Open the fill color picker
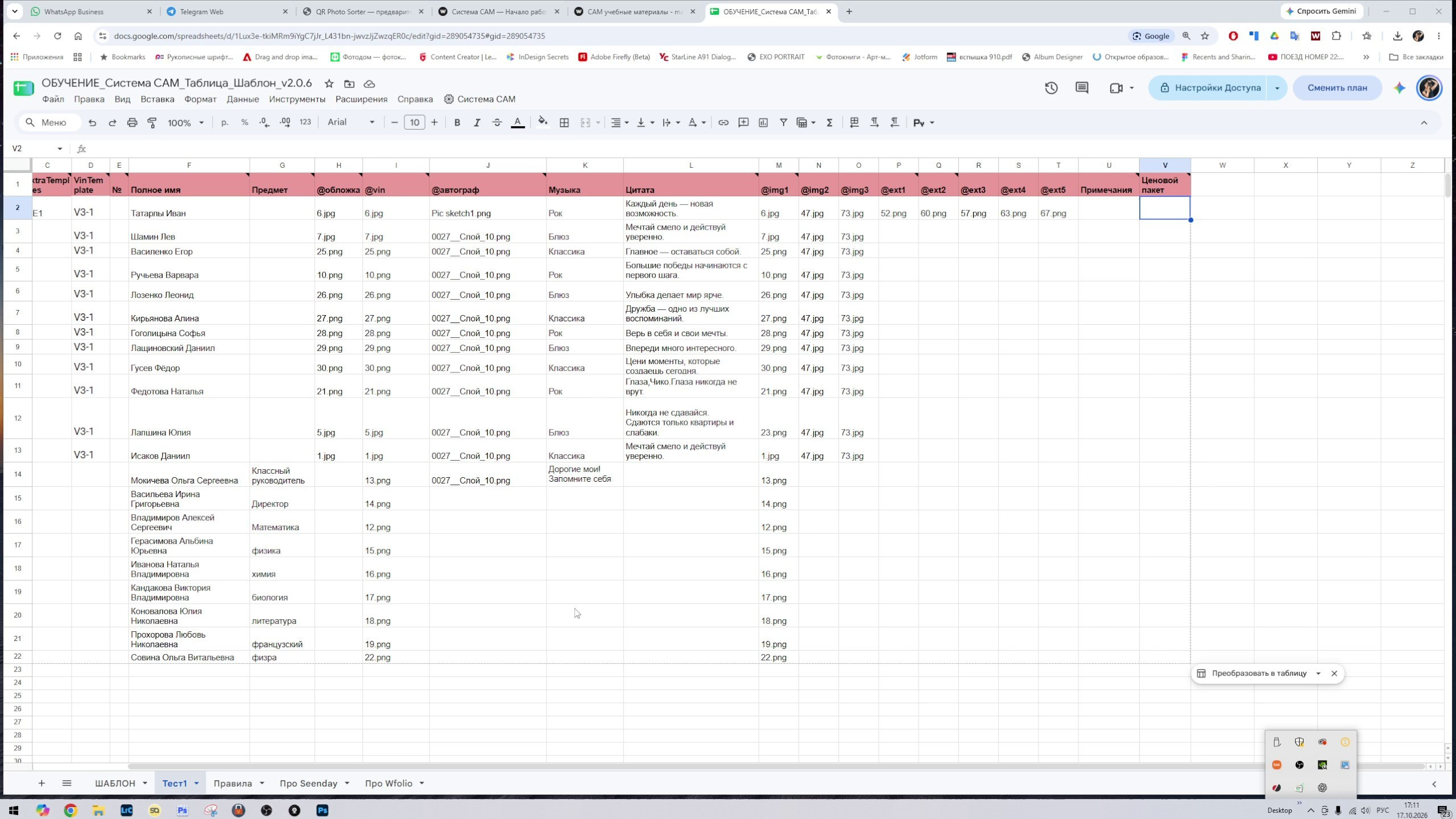1456x819 pixels. (x=543, y=122)
